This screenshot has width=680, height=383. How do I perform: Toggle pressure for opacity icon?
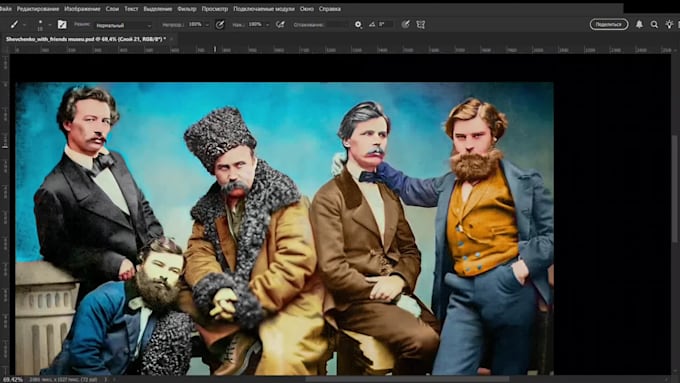[x=220, y=25]
